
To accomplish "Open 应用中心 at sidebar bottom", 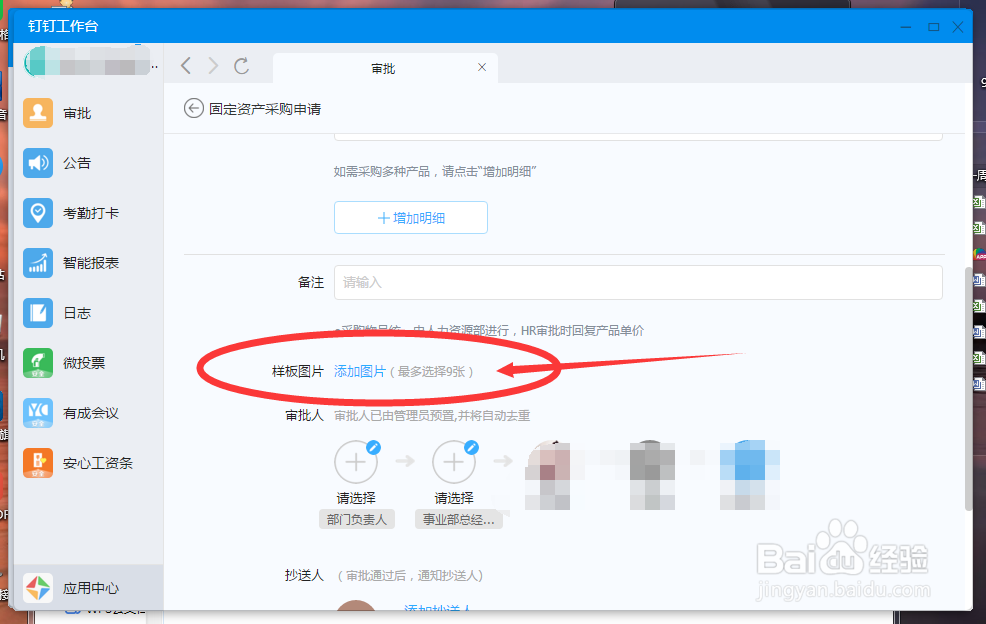I will 80,588.
